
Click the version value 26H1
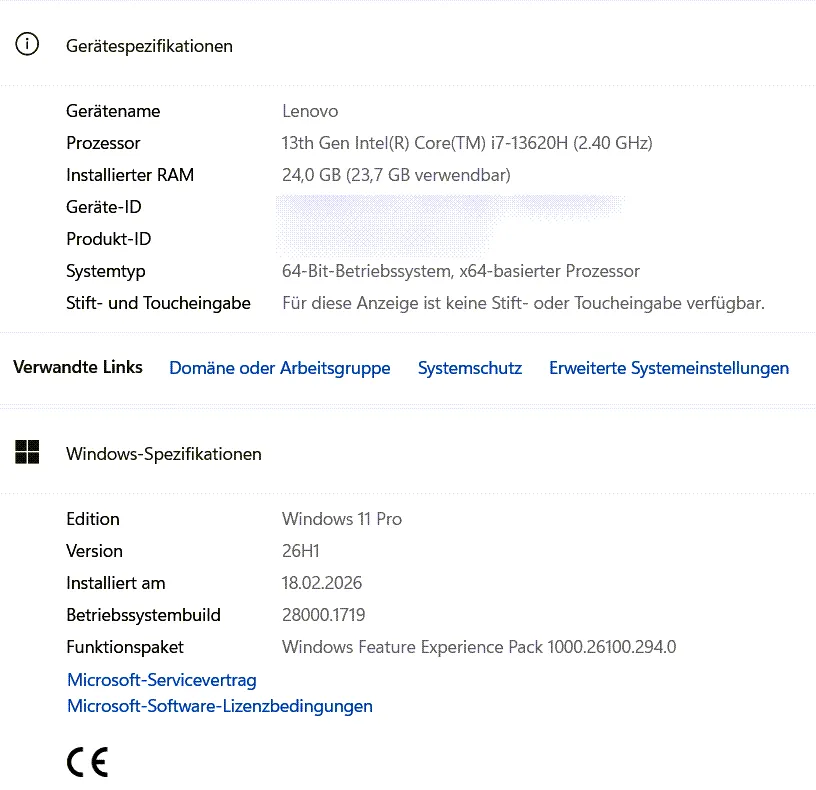tap(302, 551)
